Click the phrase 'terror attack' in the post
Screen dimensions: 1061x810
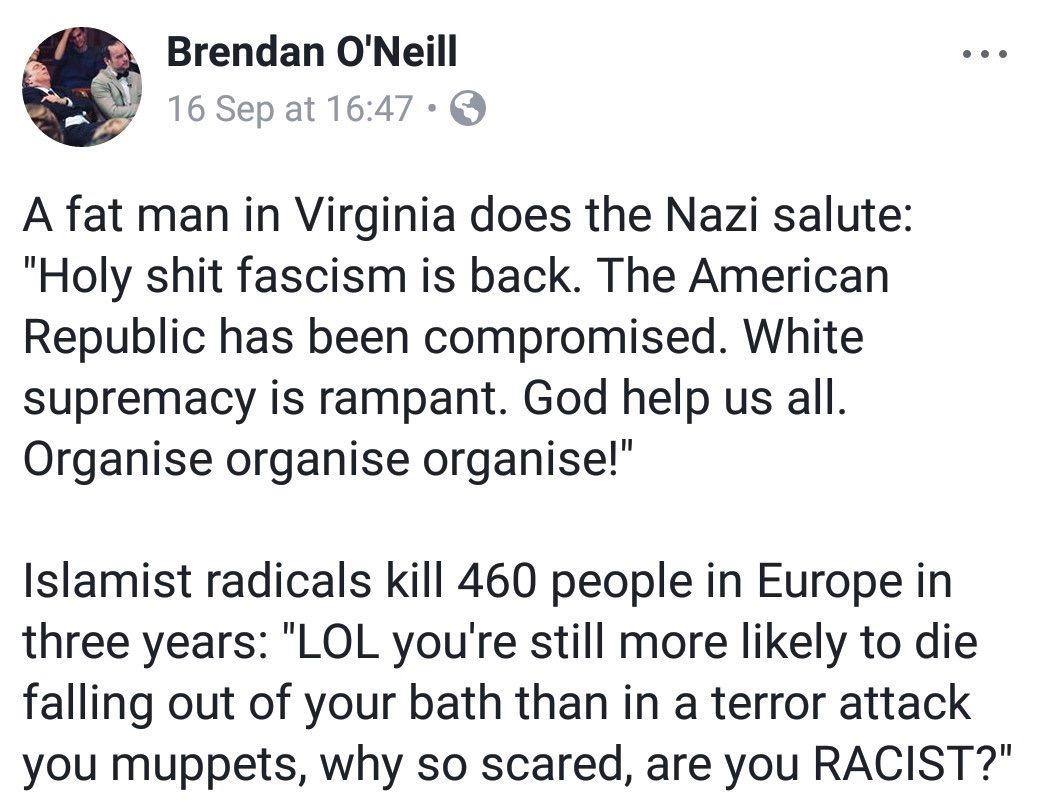coord(854,705)
